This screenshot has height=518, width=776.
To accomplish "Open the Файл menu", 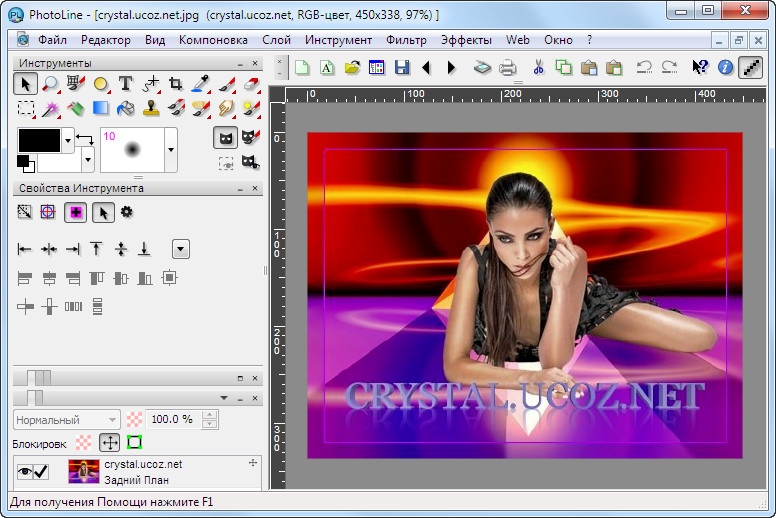I will [52, 40].
